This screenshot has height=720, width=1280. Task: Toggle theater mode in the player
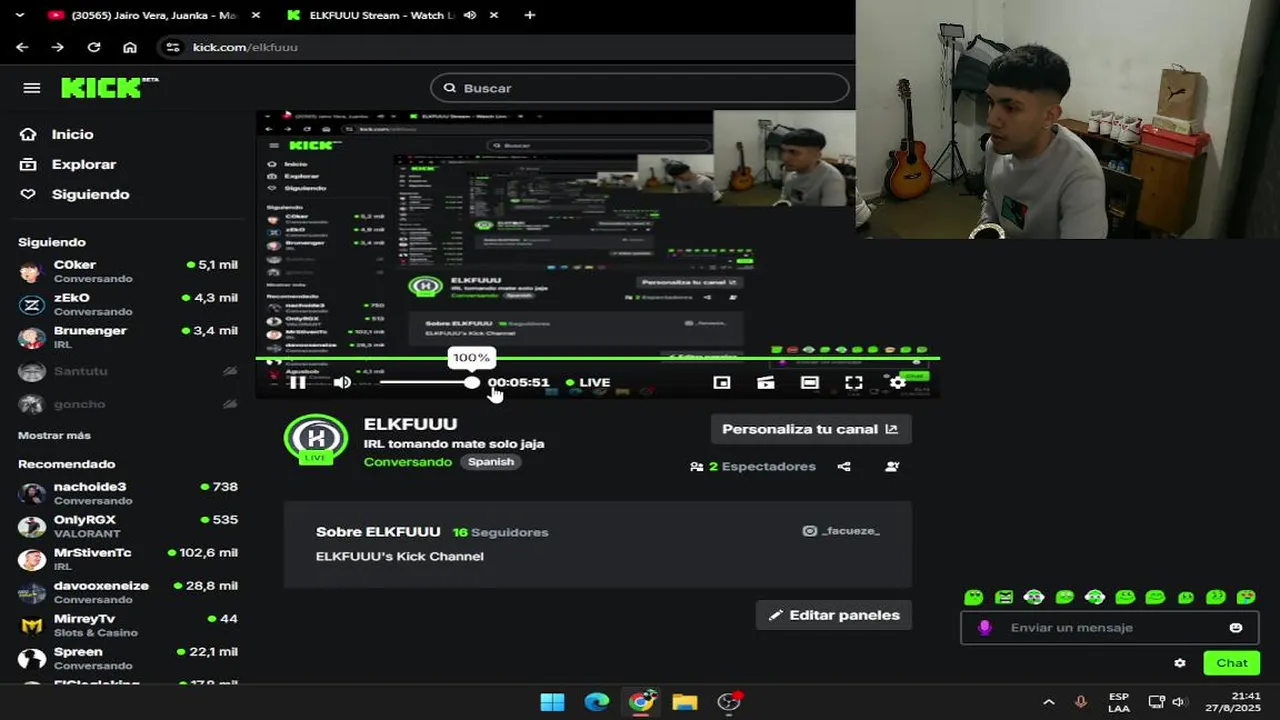pos(810,382)
